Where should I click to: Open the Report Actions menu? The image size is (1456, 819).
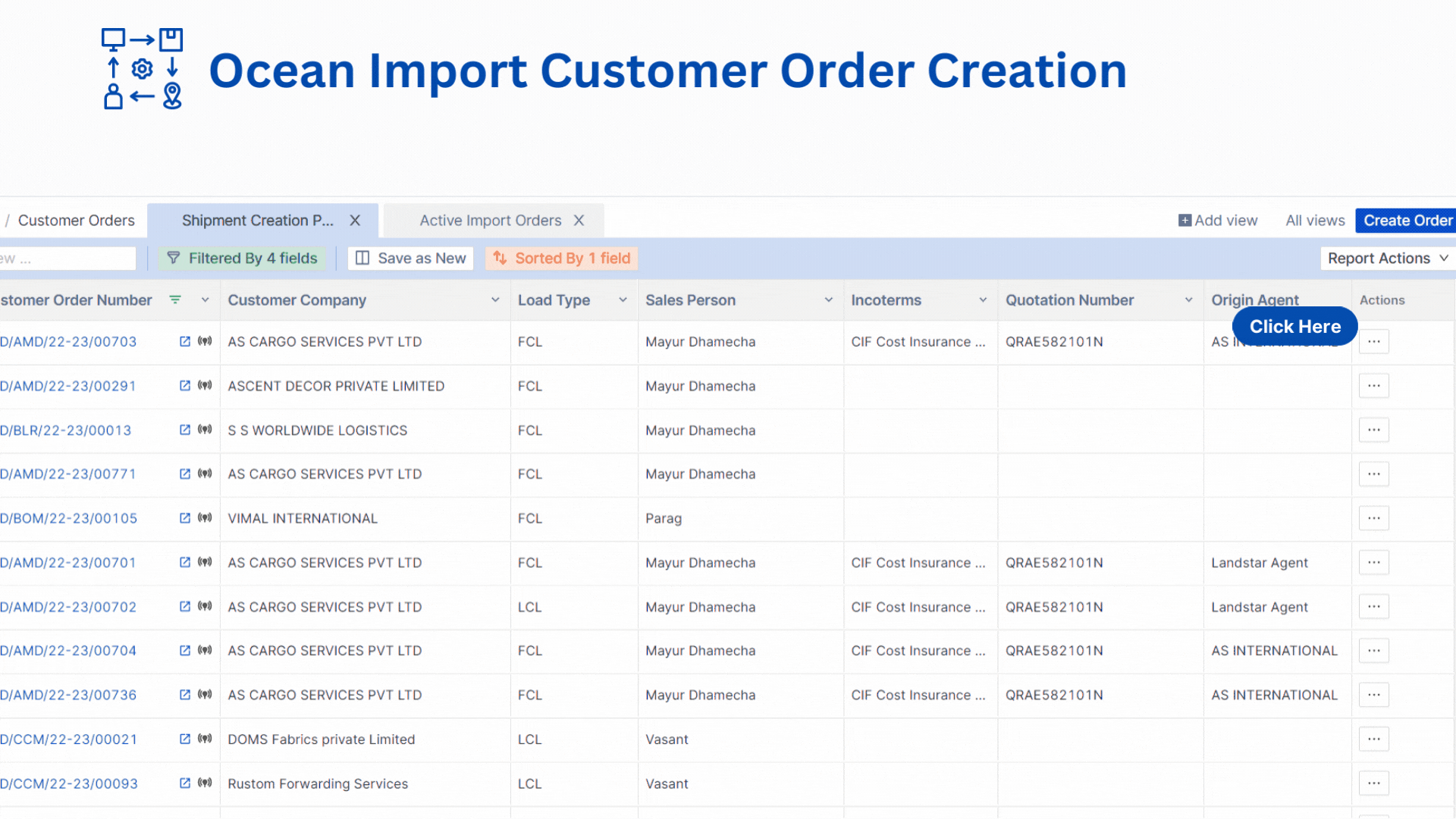click(x=1385, y=258)
